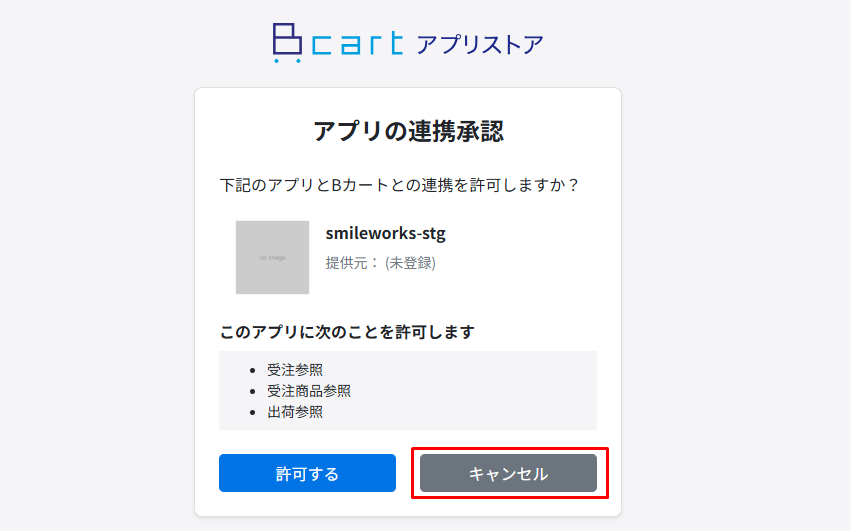Select the 出荷参照 permission item
Screen dimensions: 851x531
[x=295, y=412]
